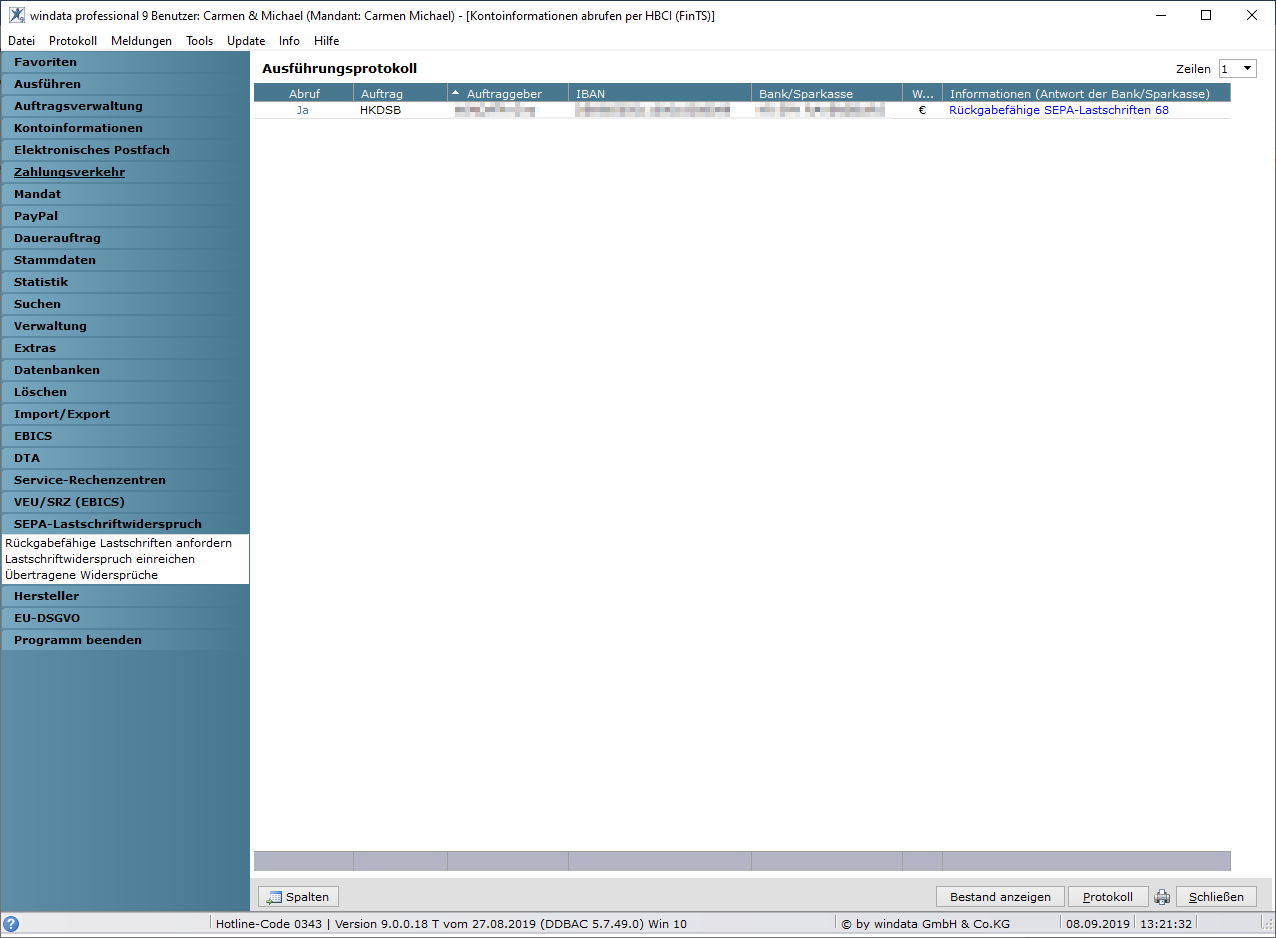Expand the Favoriten sidebar section

pyautogui.click(x=125, y=62)
